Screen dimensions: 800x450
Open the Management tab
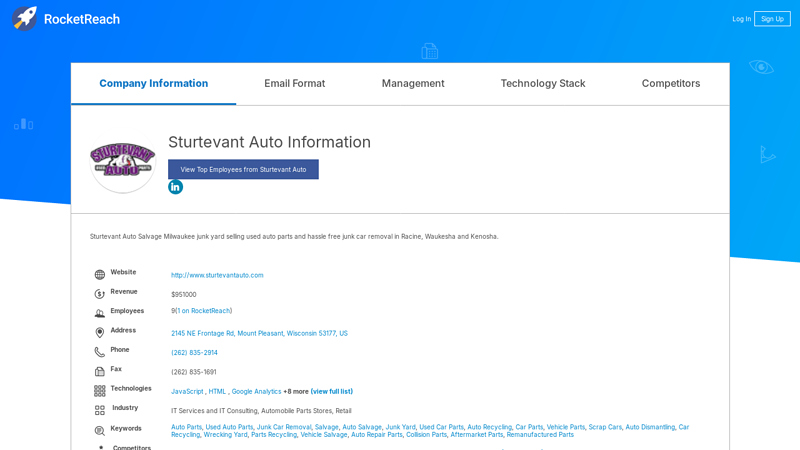413,83
